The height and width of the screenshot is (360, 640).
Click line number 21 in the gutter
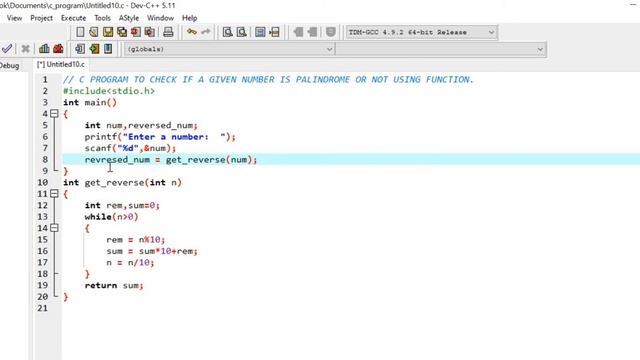point(42,308)
